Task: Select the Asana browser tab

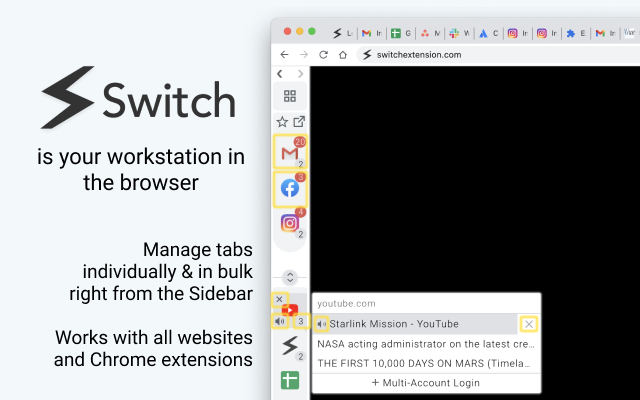Action: (x=430, y=33)
